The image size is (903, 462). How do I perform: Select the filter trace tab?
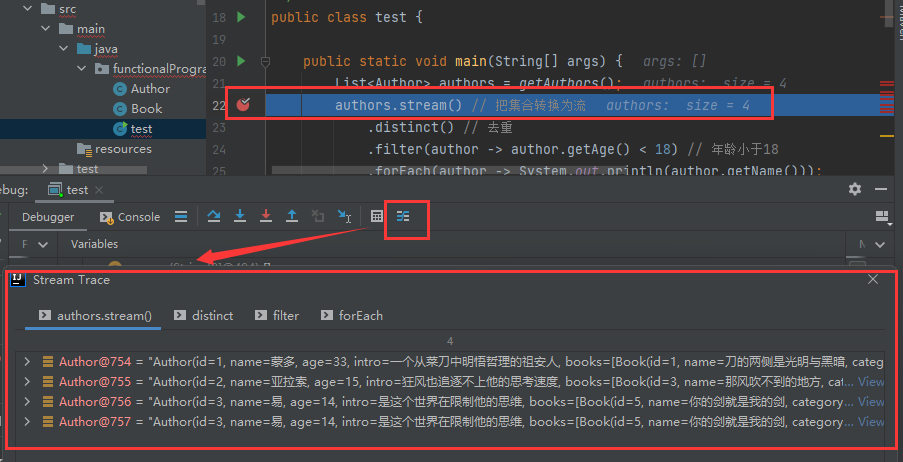click(x=278, y=316)
